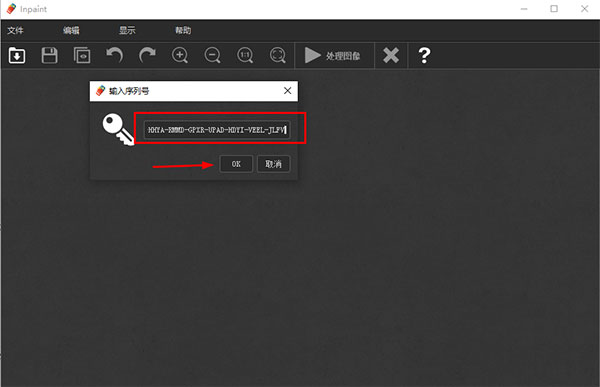Click the open image folder icon
This screenshot has width=600, height=387.
coord(17,56)
